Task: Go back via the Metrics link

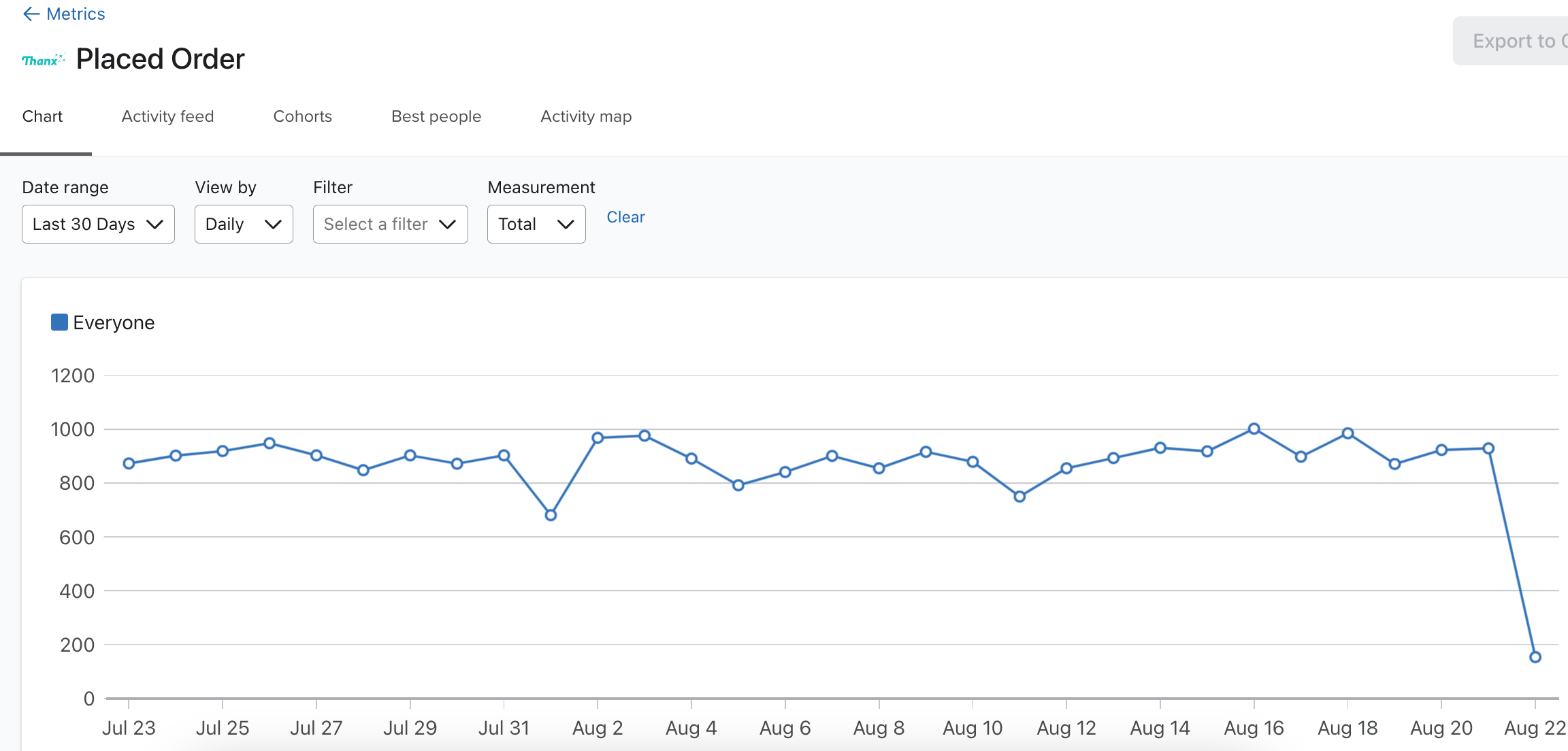Action: 76,14
